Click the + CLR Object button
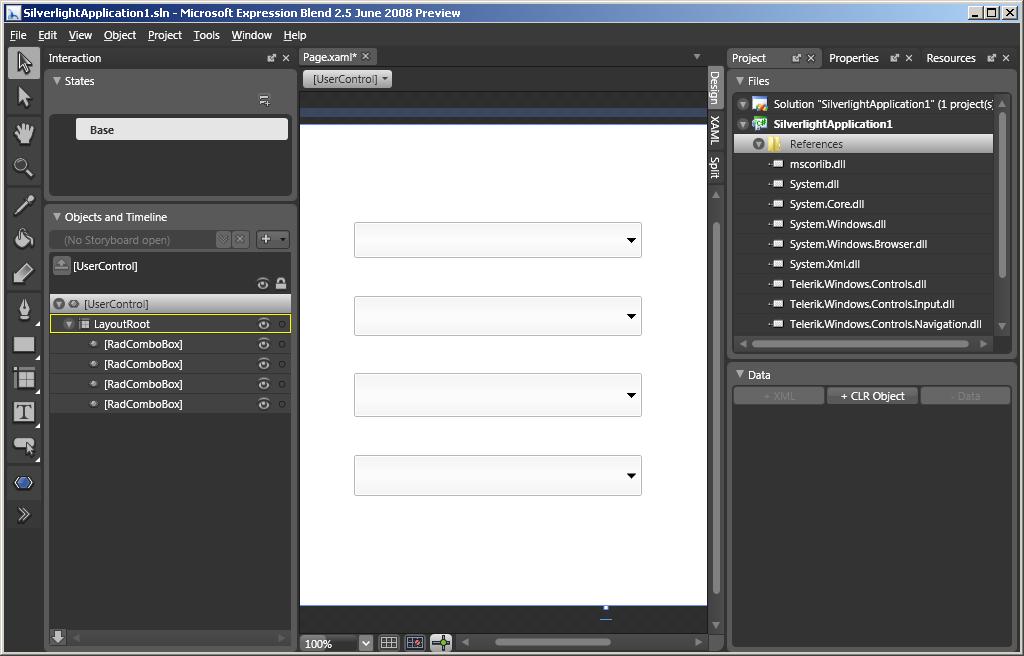Viewport: 1024px width, 656px height. [x=872, y=396]
